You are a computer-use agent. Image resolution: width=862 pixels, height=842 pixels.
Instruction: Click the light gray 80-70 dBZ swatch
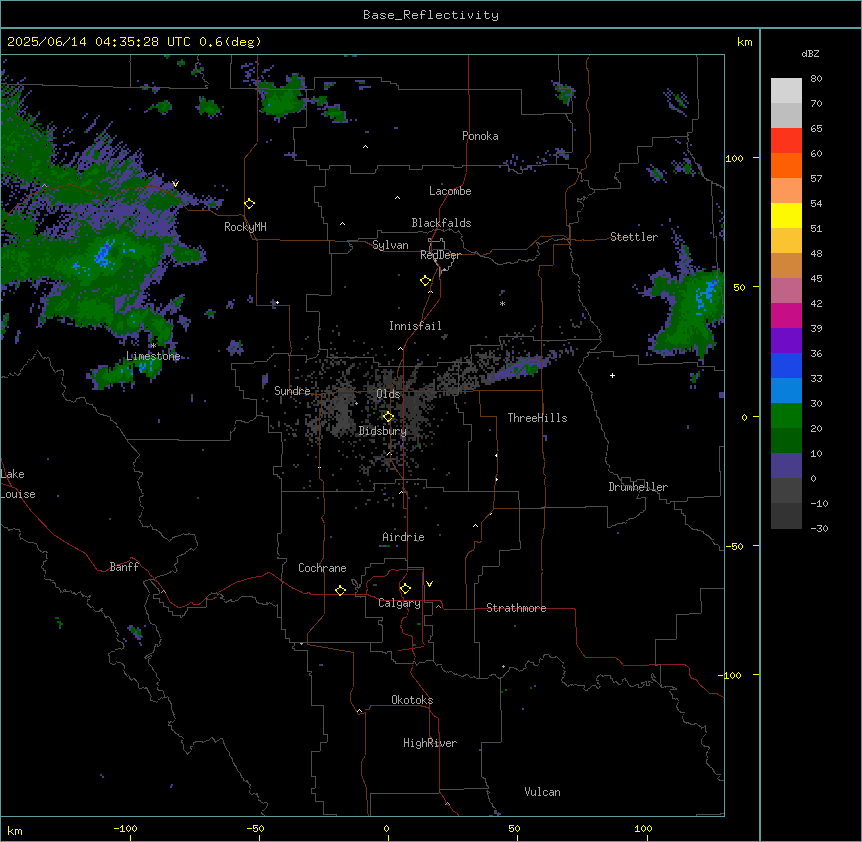(786, 91)
